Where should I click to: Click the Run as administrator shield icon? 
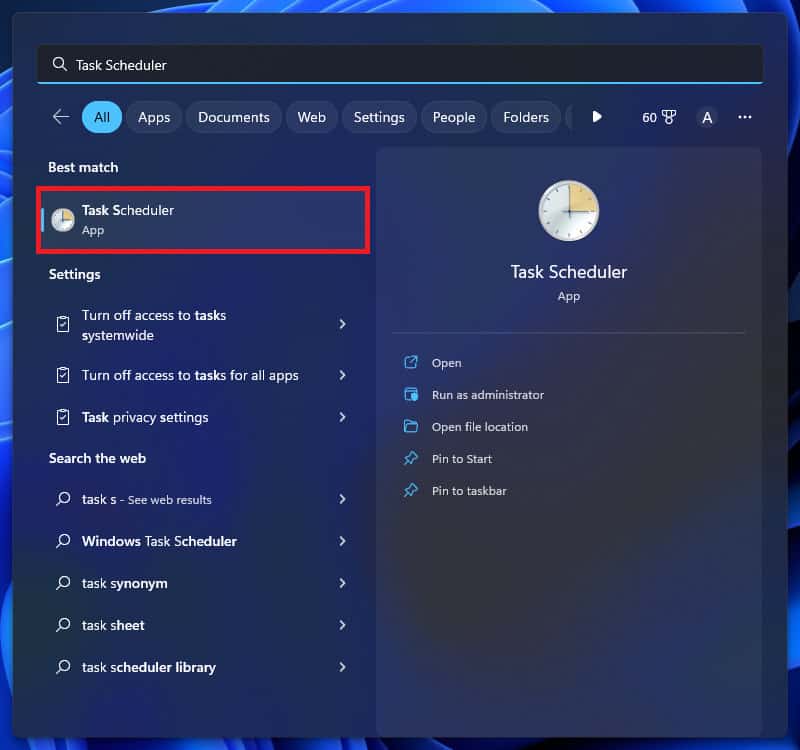click(x=411, y=394)
